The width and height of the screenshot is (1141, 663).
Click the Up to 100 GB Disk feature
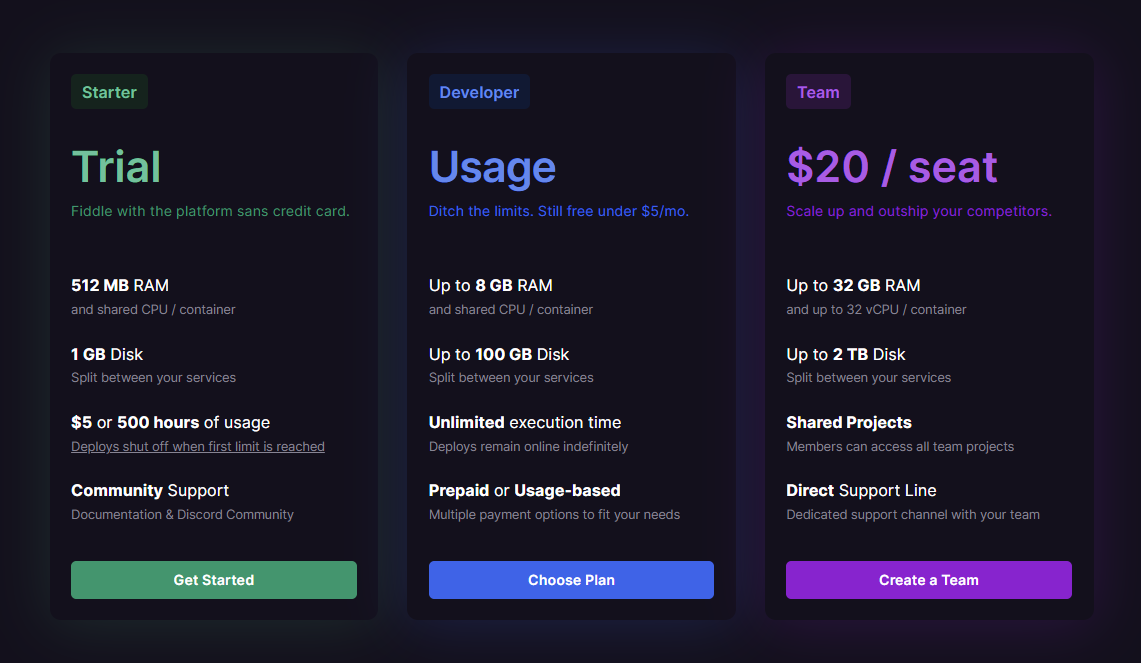[x=499, y=354]
